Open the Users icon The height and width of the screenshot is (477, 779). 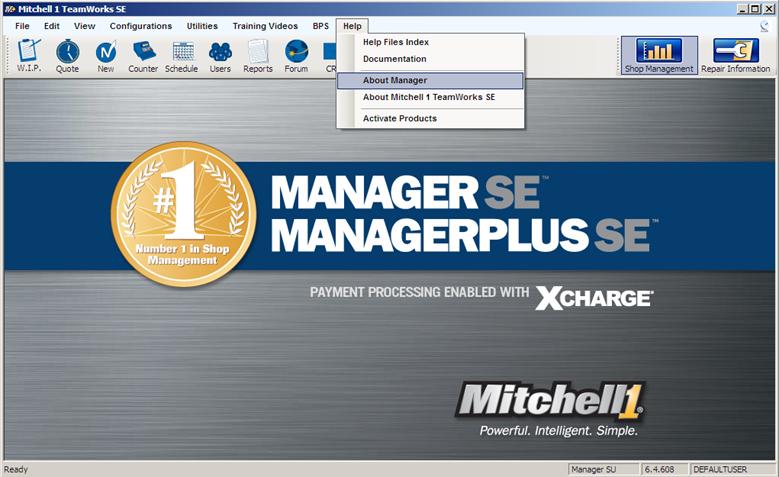click(x=220, y=55)
